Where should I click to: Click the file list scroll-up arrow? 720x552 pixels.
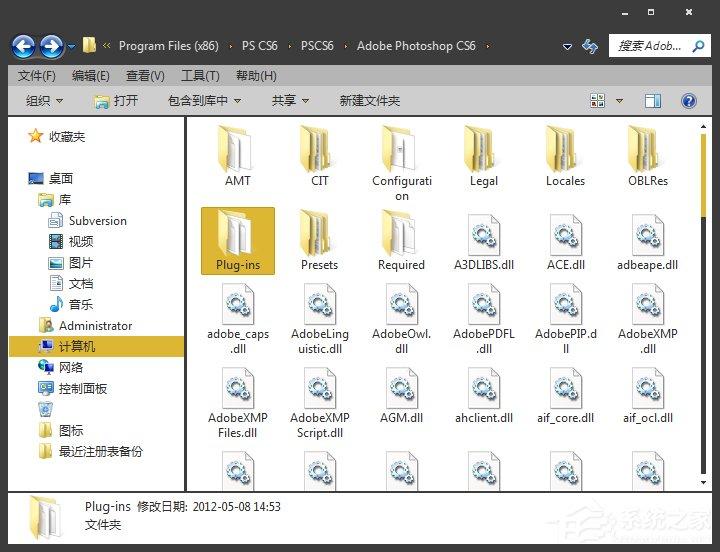(703, 126)
